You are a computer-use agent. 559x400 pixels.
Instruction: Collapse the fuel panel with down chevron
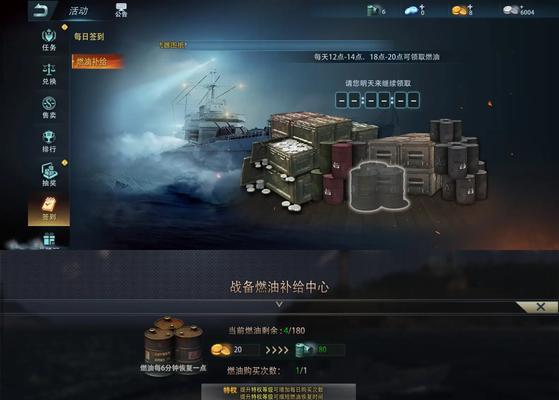tap(279, 304)
